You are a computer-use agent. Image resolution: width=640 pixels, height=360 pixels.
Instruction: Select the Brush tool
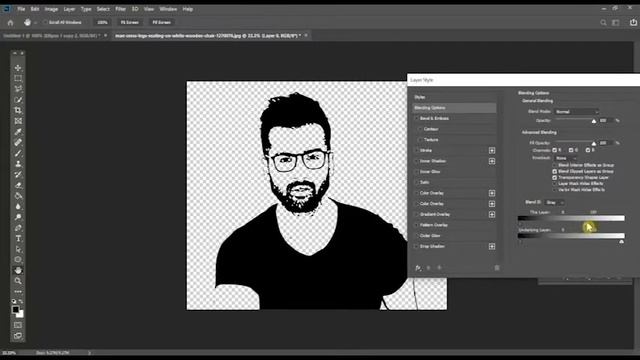coord(18,153)
